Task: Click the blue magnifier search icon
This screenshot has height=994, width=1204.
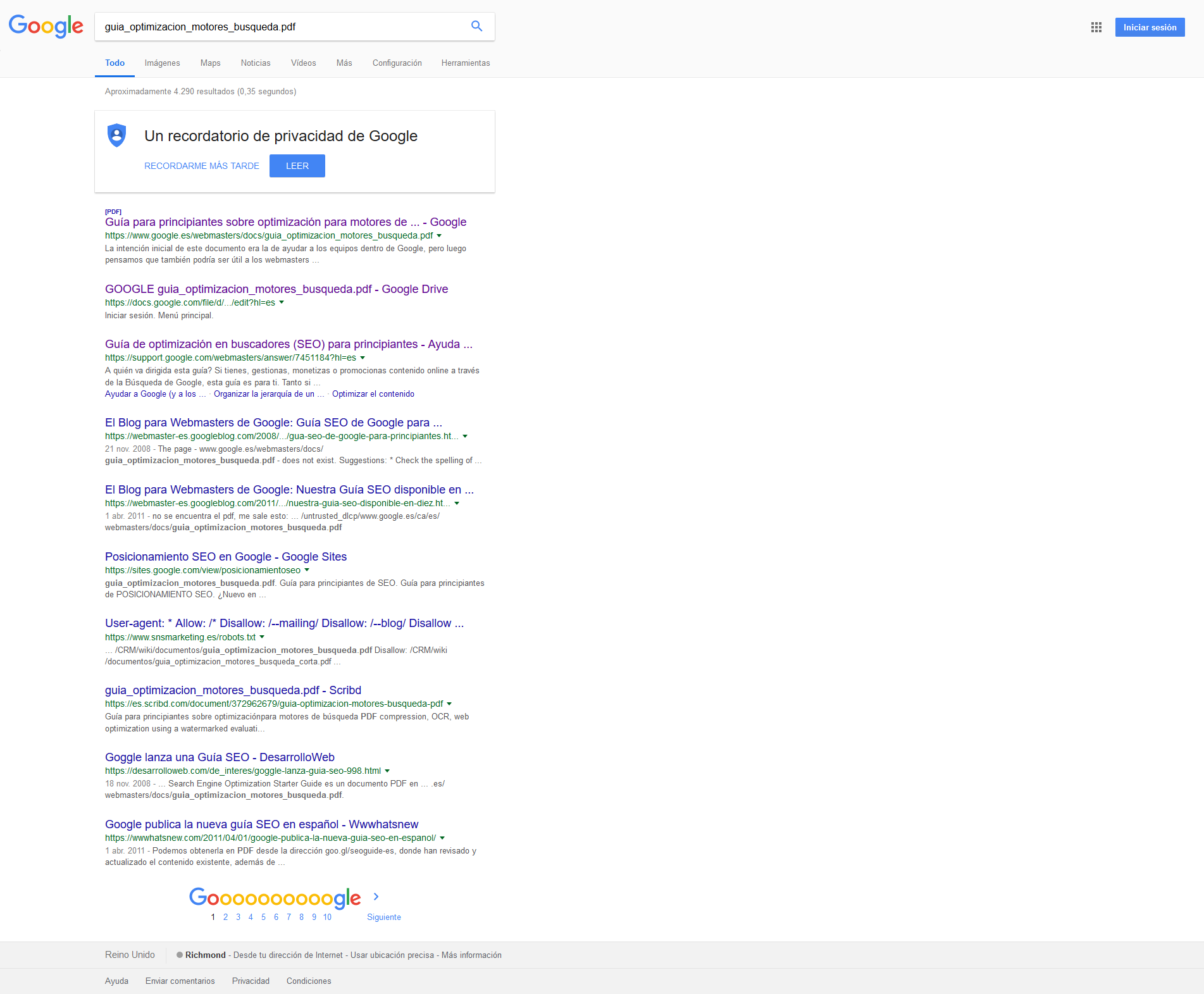Action: pos(476,26)
